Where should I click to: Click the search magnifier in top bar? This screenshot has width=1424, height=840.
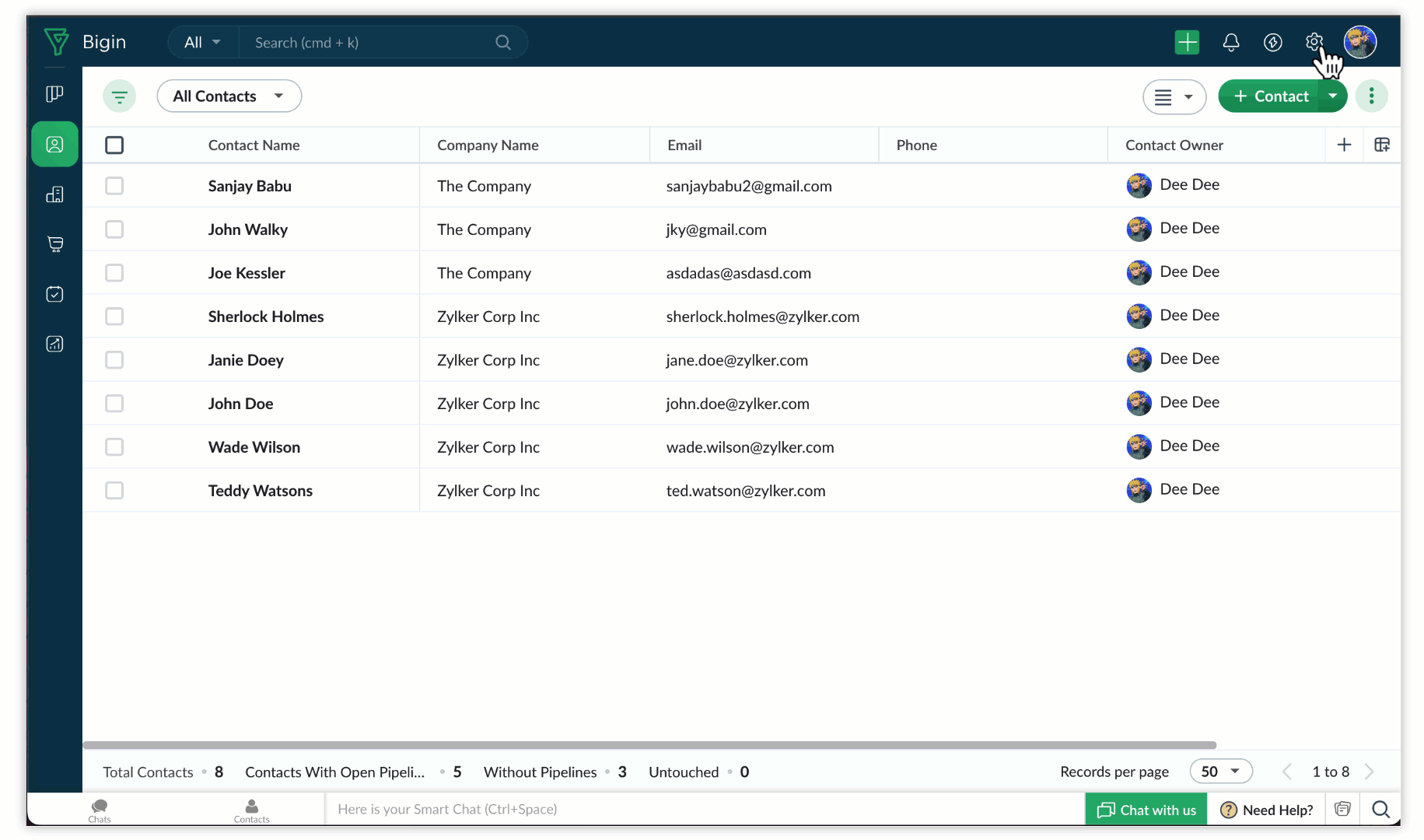(x=503, y=43)
